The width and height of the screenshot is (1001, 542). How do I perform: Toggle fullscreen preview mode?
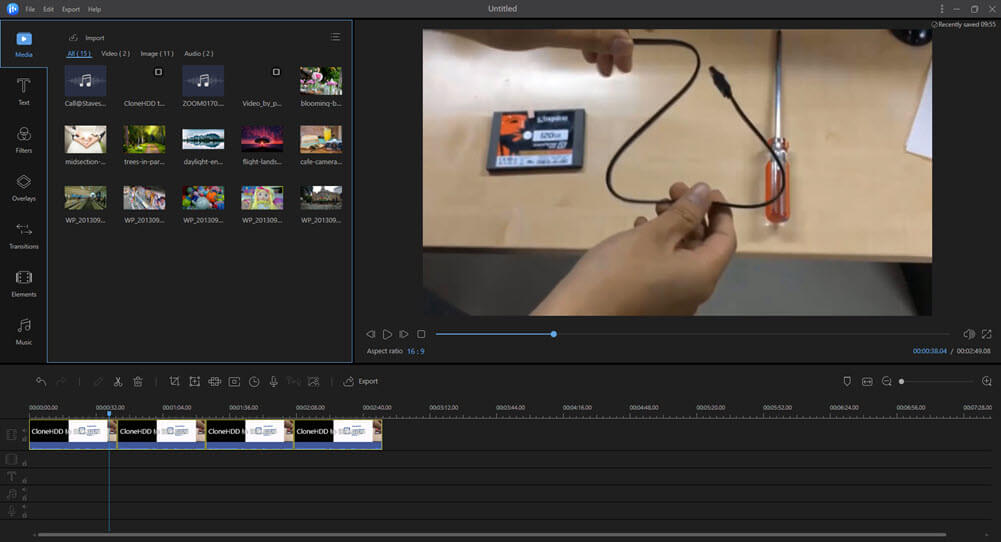click(x=986, y=334)
